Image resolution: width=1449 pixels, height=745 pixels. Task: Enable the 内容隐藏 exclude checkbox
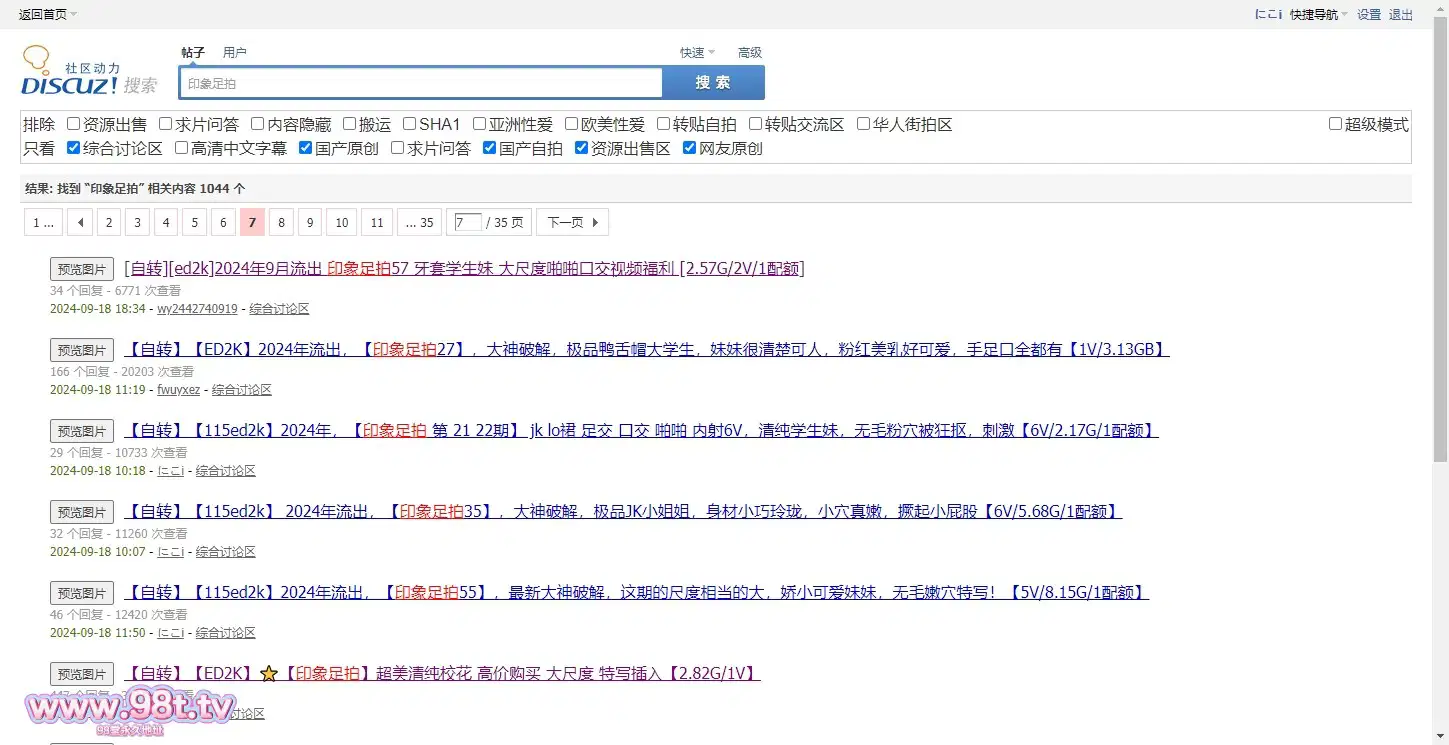257,124
